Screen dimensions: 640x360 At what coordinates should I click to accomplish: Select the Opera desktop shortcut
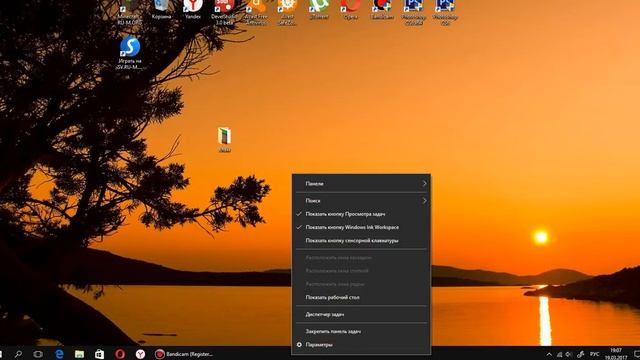[x=351, y=9]
